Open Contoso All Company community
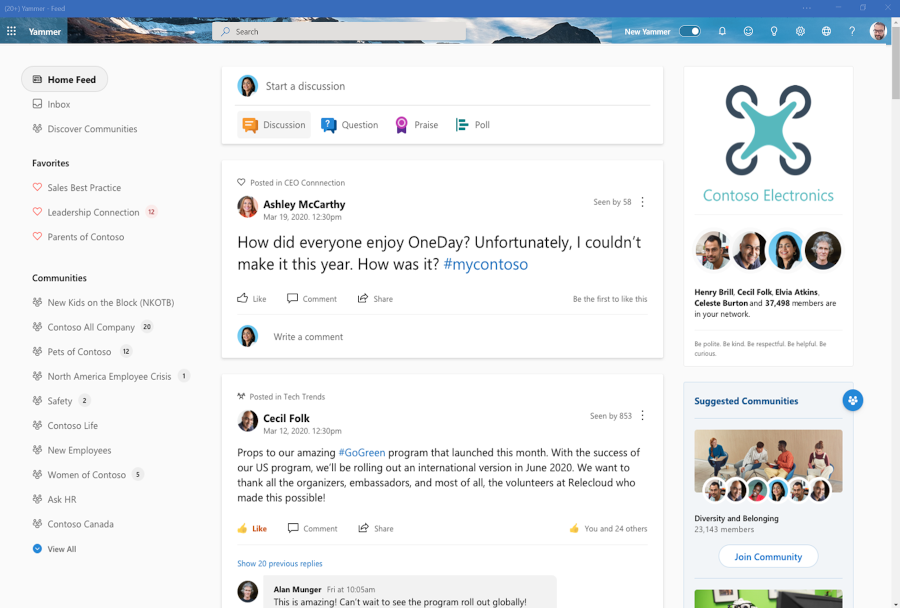Image resolution: width=900 pixels, height=608 pixels. tap(91, 327)
